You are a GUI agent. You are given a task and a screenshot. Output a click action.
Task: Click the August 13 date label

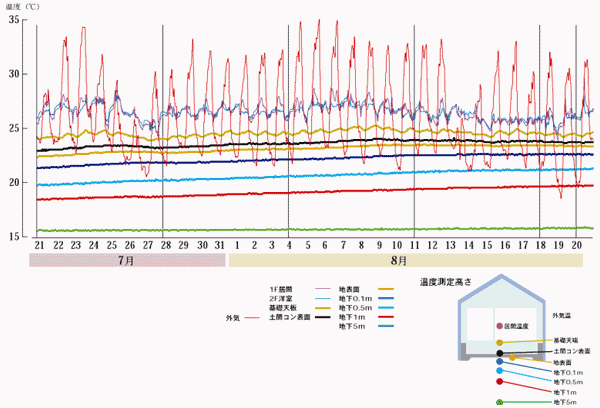coord(451,245)
